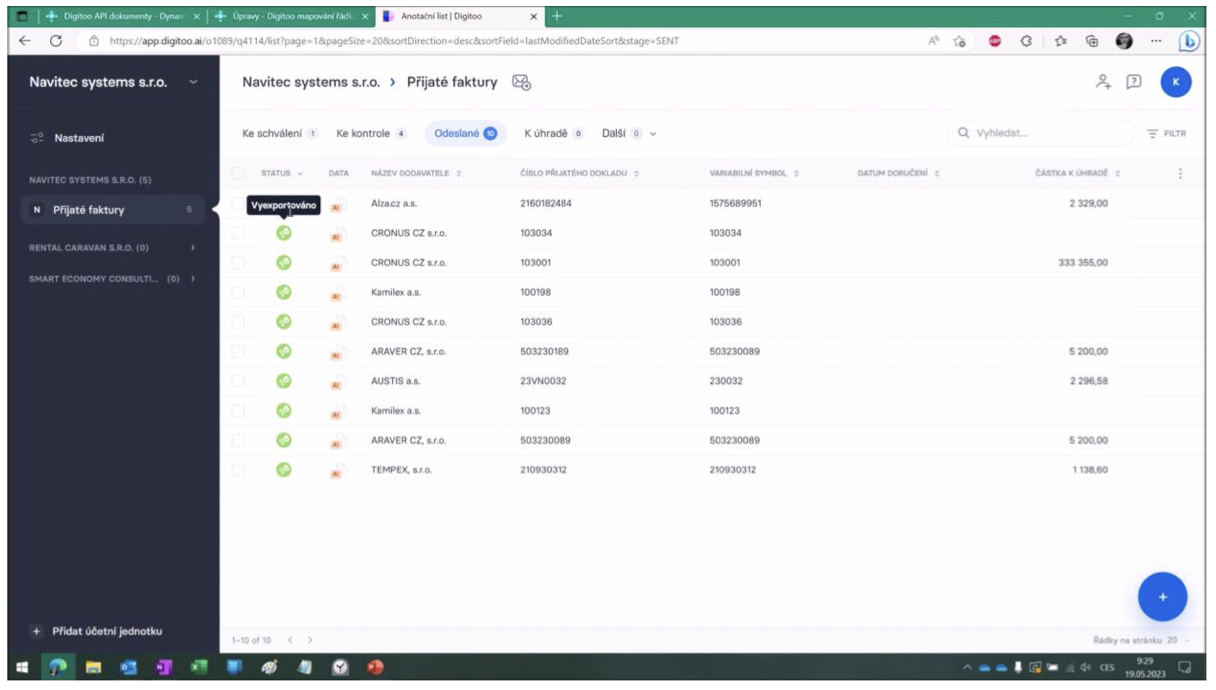Click AI data icon for Alza.cz row

(x=337, y=205)
